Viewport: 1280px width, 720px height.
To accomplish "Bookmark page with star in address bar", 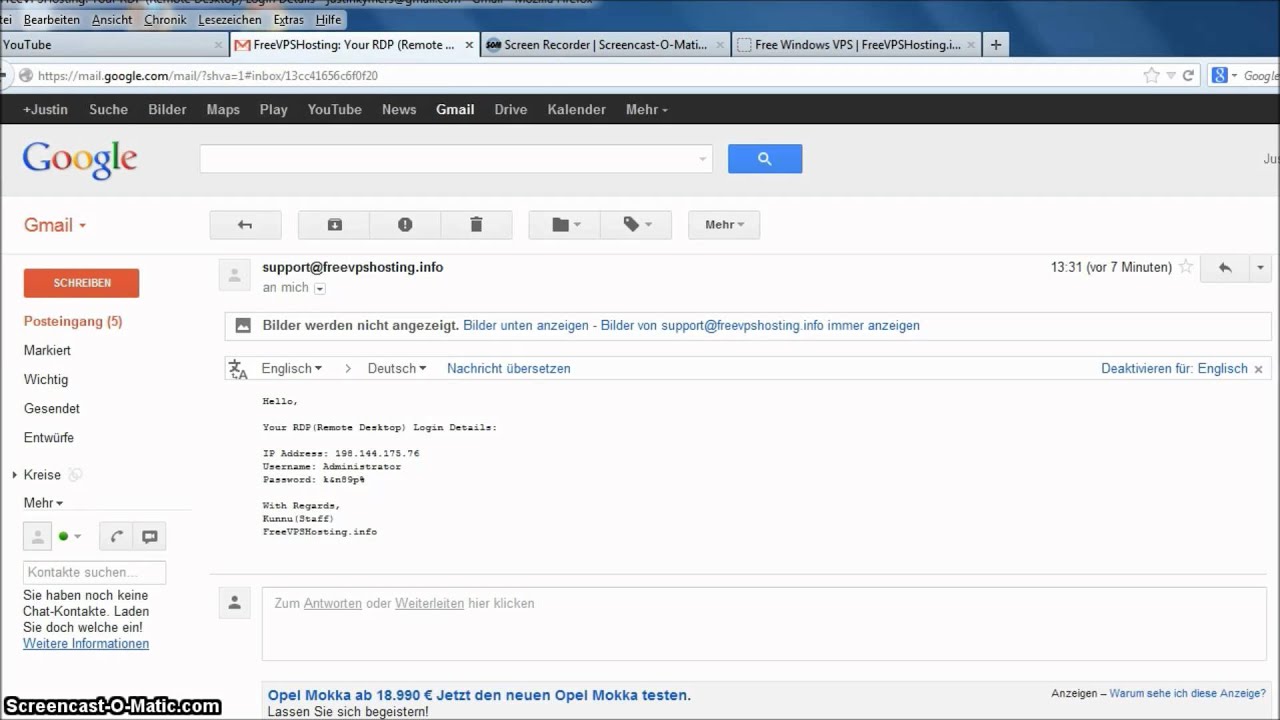I will click(1151, 75).
